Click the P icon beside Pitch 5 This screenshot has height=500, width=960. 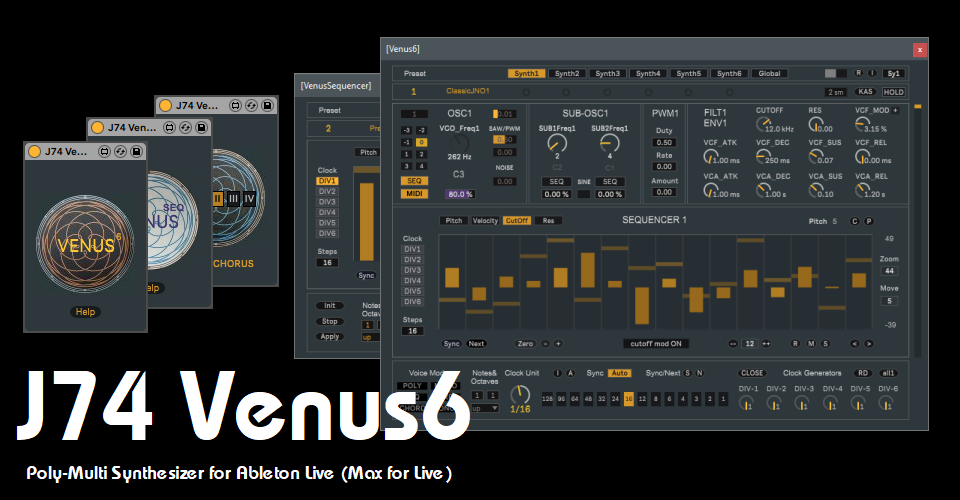click(868, 222)
